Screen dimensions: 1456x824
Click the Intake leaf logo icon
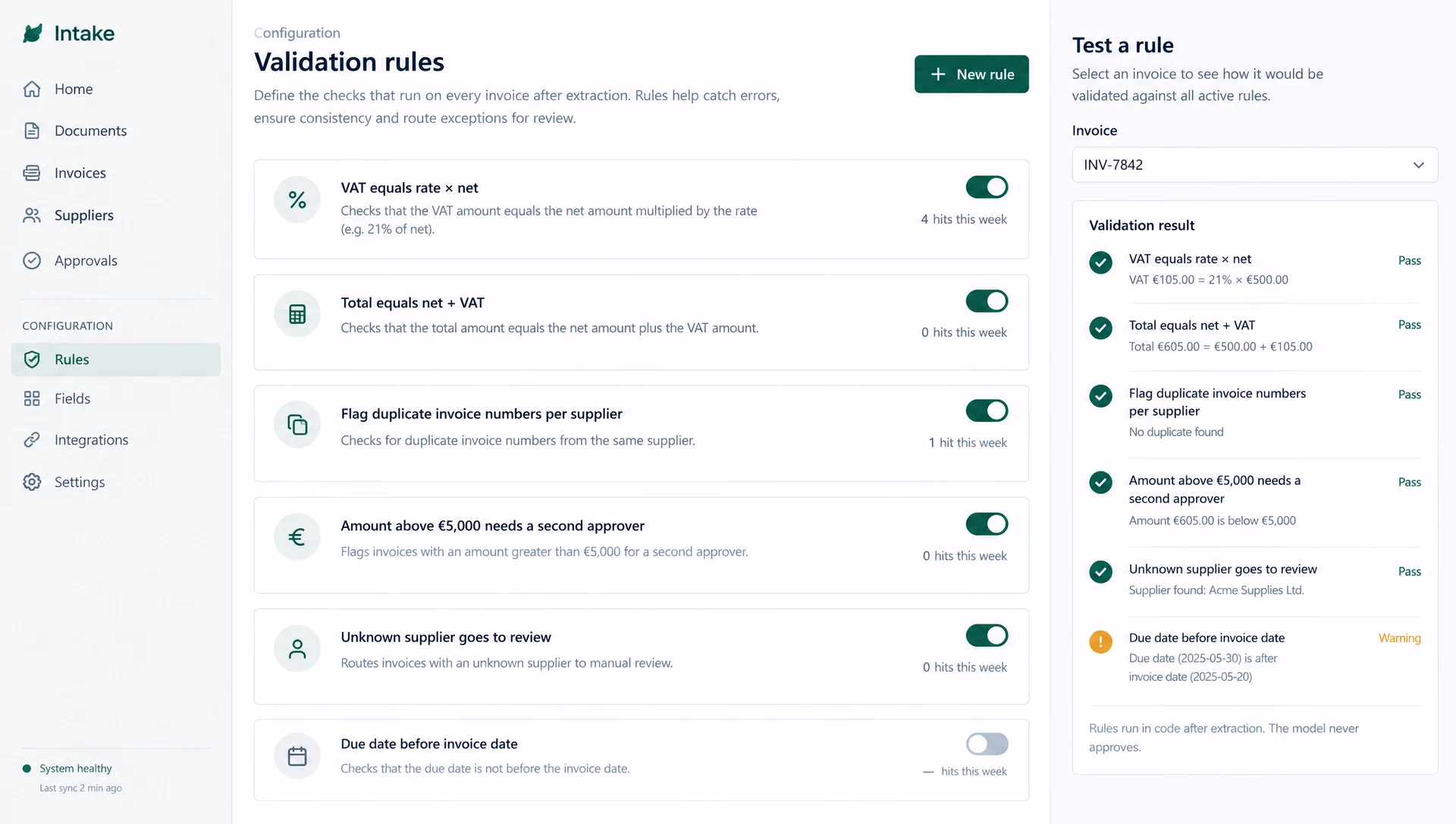[x=33, y=33]
